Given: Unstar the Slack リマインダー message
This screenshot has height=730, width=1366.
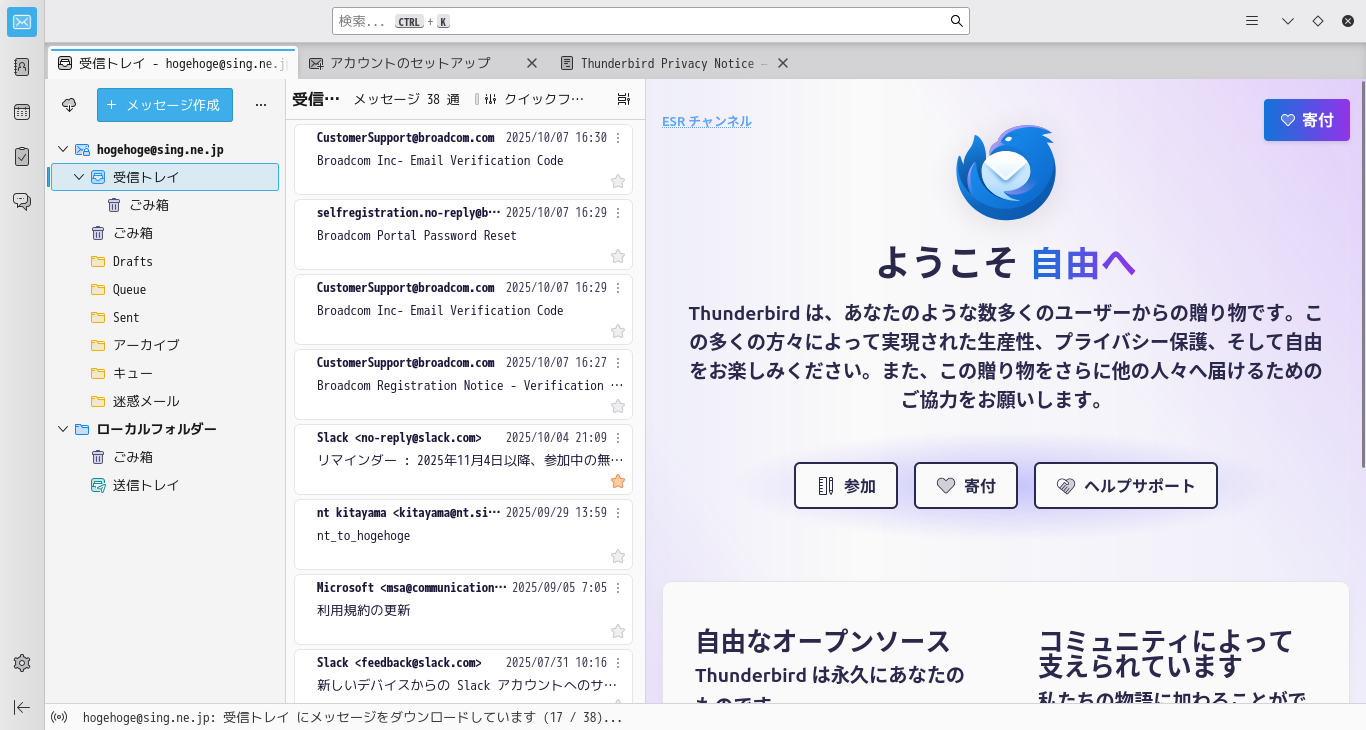Looking at the screenshot, I should click(618, 481).
